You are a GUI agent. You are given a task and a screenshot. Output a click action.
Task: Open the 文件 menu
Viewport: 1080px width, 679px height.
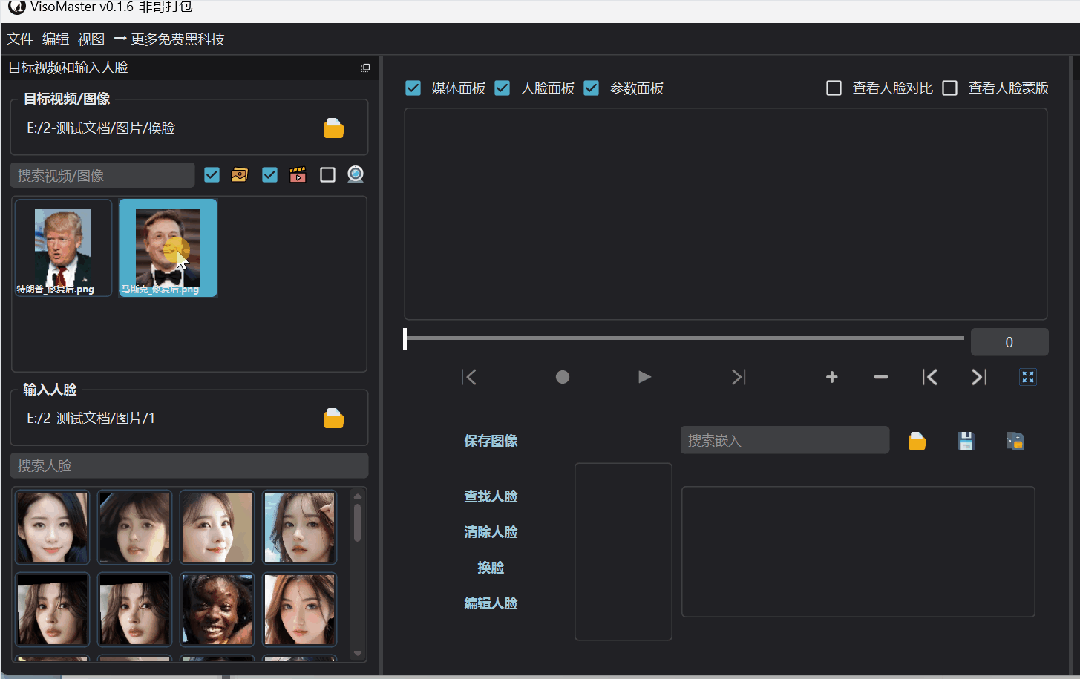pos(21,39)
